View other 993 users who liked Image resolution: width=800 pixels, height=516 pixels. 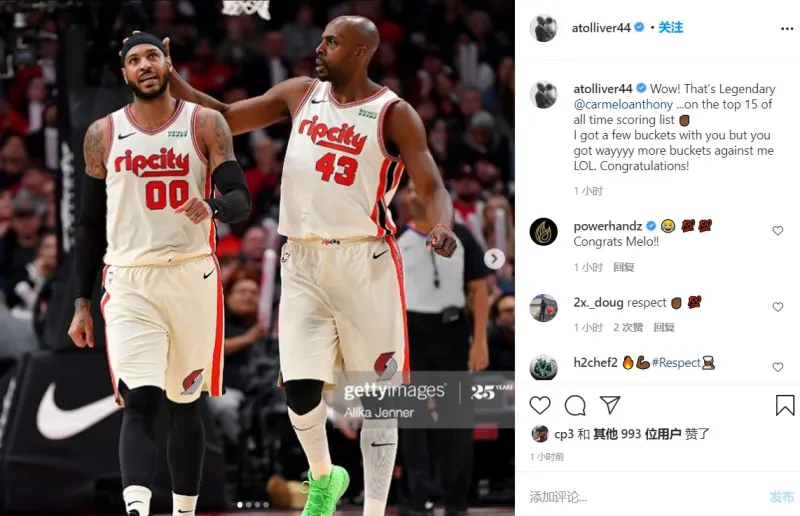tap(637, 434)
